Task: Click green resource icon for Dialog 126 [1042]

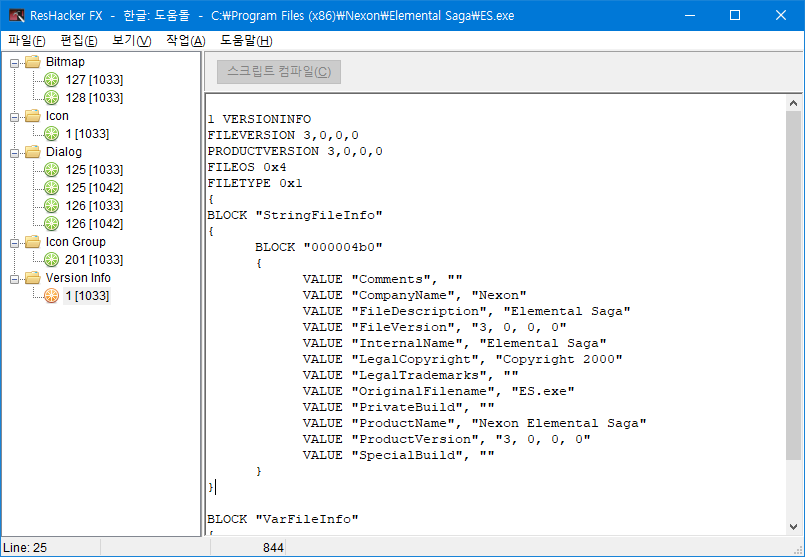Action: point(51,224)
